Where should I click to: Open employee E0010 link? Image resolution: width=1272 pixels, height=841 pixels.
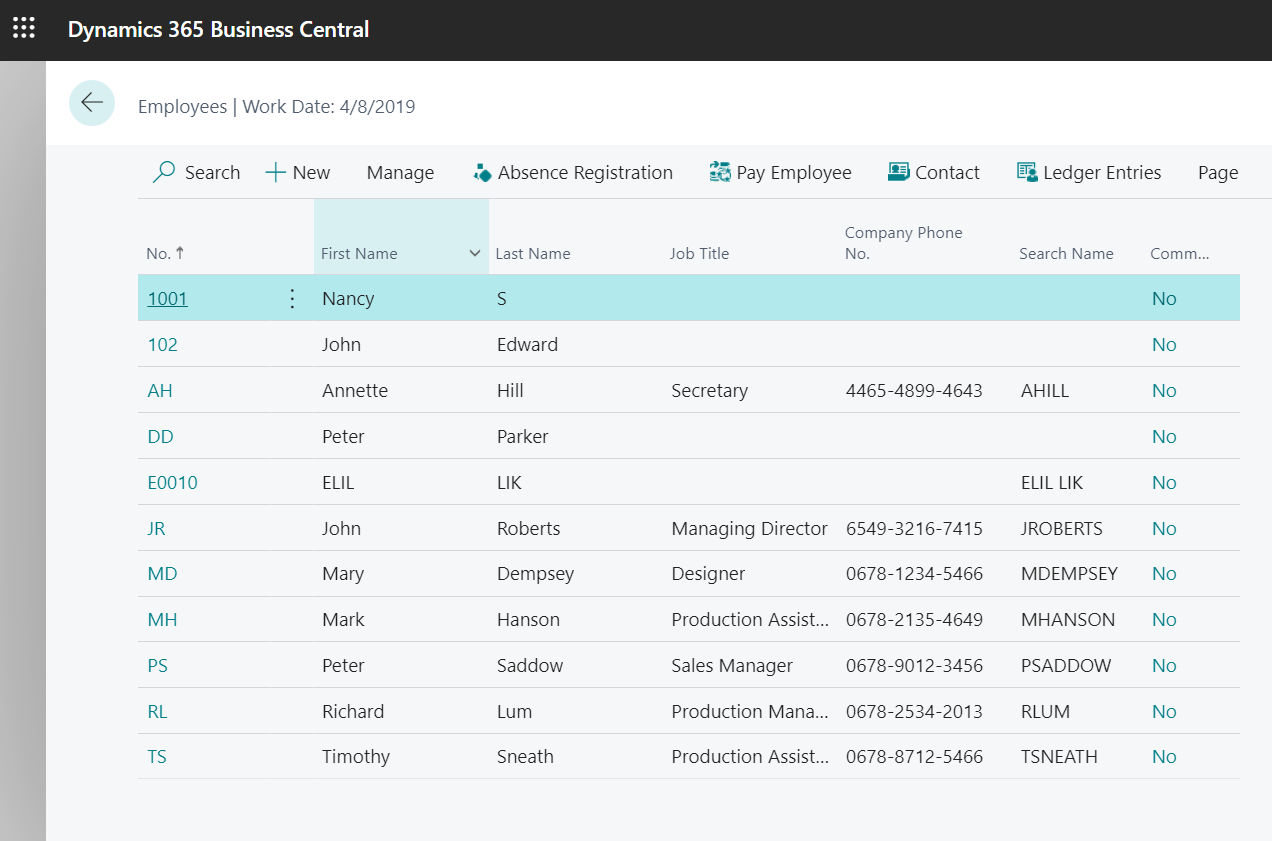coord(173,483)
